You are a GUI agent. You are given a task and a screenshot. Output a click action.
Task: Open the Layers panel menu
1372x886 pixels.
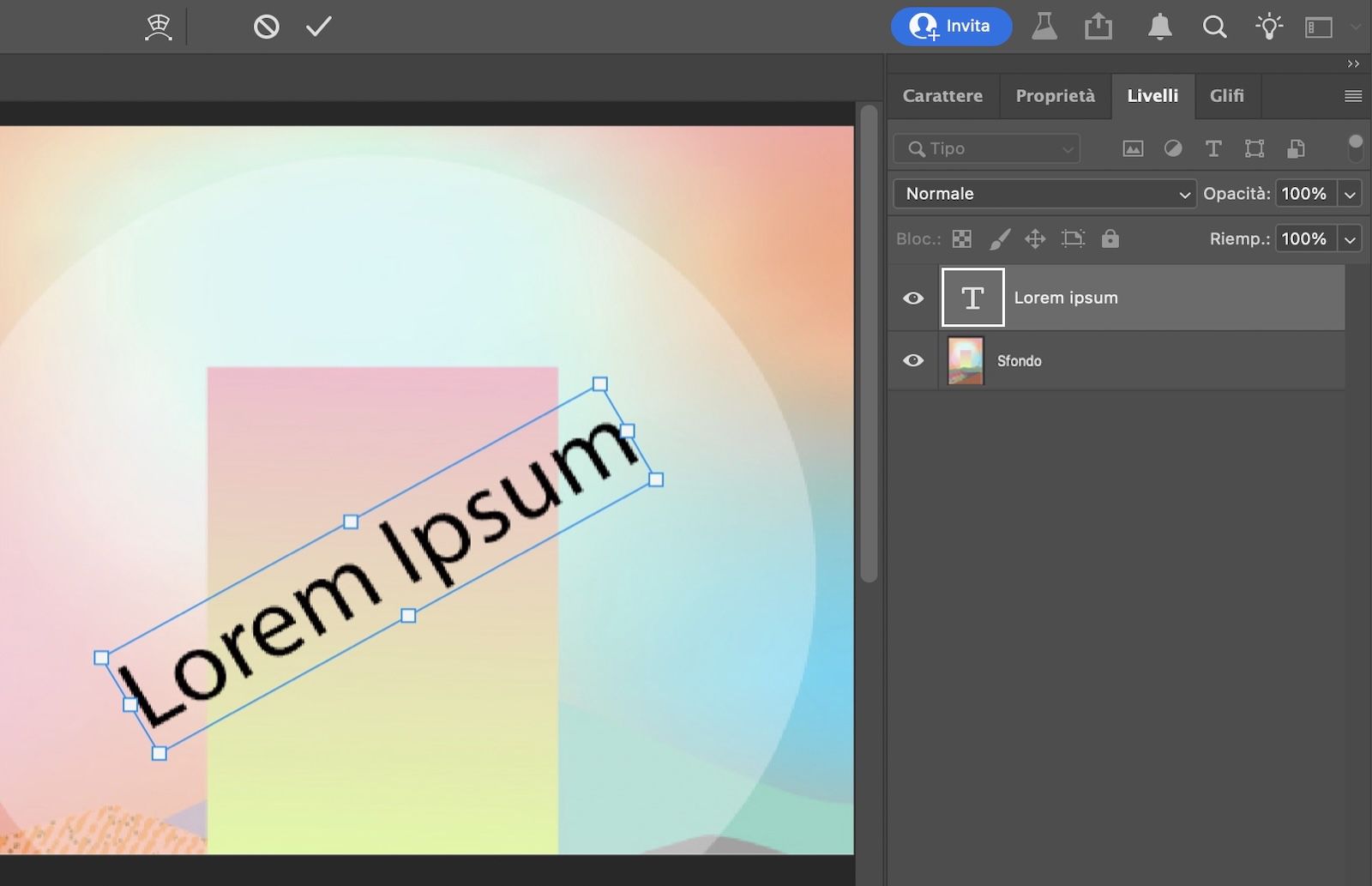[1353, 96]
